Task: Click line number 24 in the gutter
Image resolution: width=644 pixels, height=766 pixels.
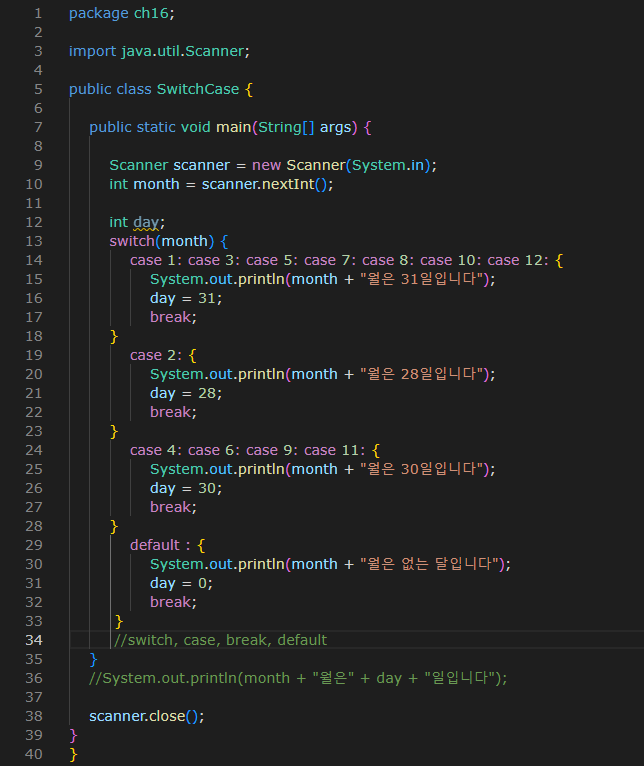Action: pyautogui.click(x=34, y=450)
